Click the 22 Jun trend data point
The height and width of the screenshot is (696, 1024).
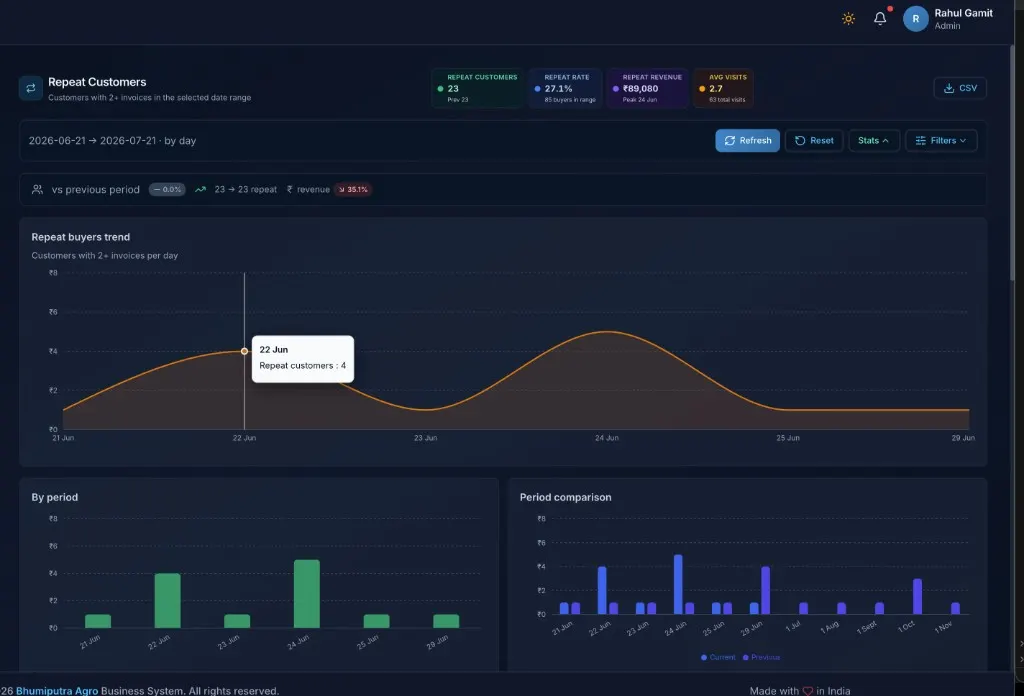pyautogui.click(x=244, y=351)
